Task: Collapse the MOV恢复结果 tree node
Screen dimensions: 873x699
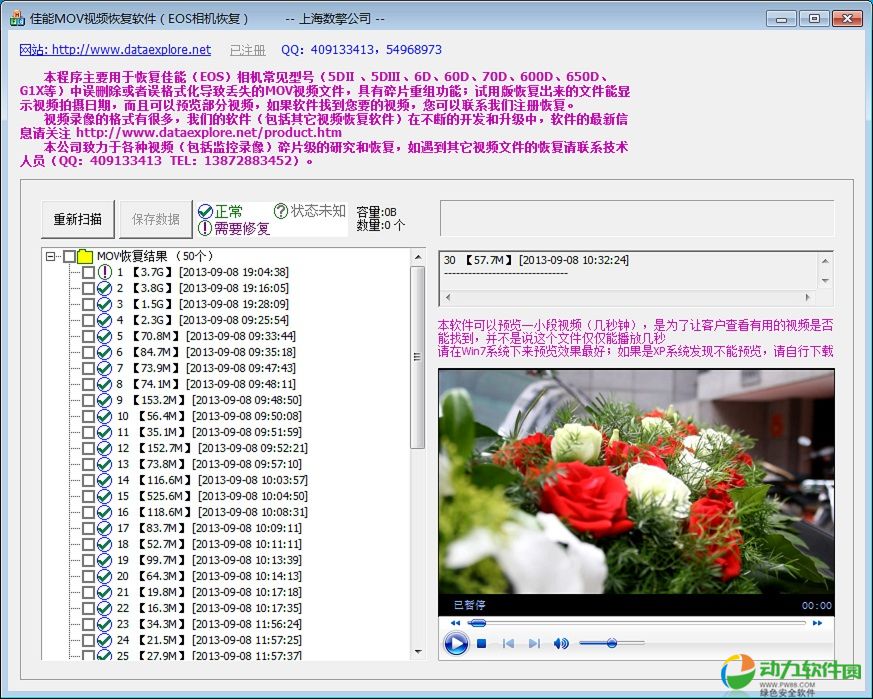Action: click(51, 256)
